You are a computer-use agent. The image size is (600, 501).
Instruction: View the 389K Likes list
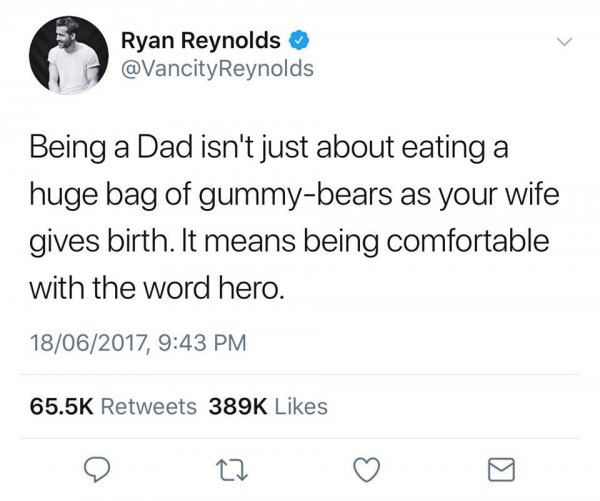tap(267, 405)
